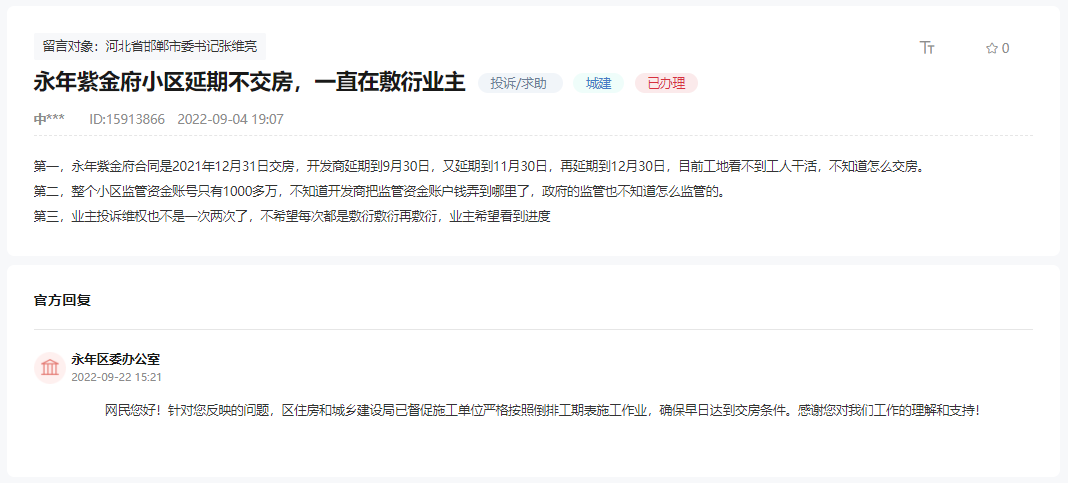The image size is (1068, 483).
Task: Click the post ID:15913866
Action: [127, 119]
